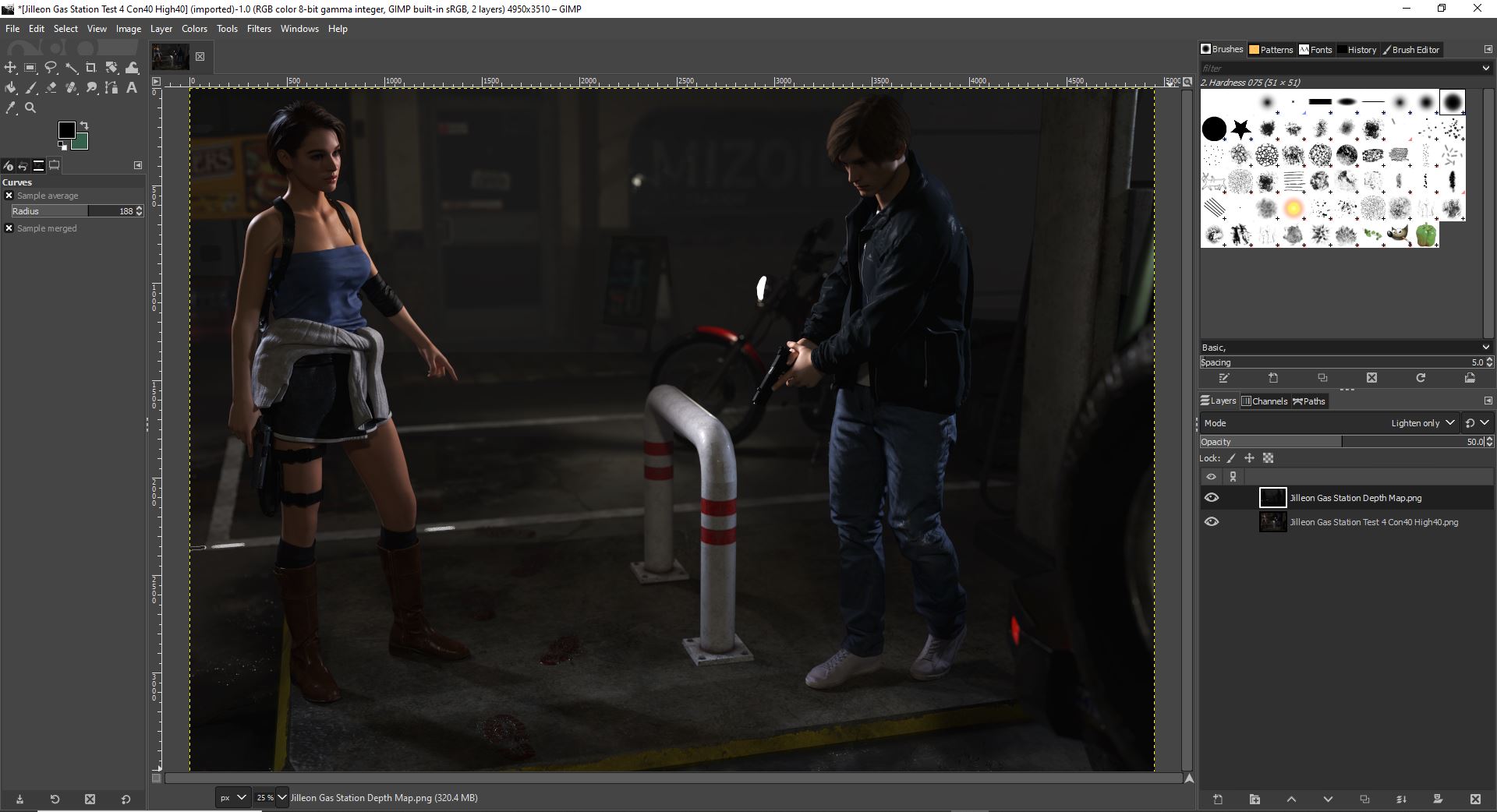Create a new layer group
1497x812 pixels.
click(x=1255, y=800)
